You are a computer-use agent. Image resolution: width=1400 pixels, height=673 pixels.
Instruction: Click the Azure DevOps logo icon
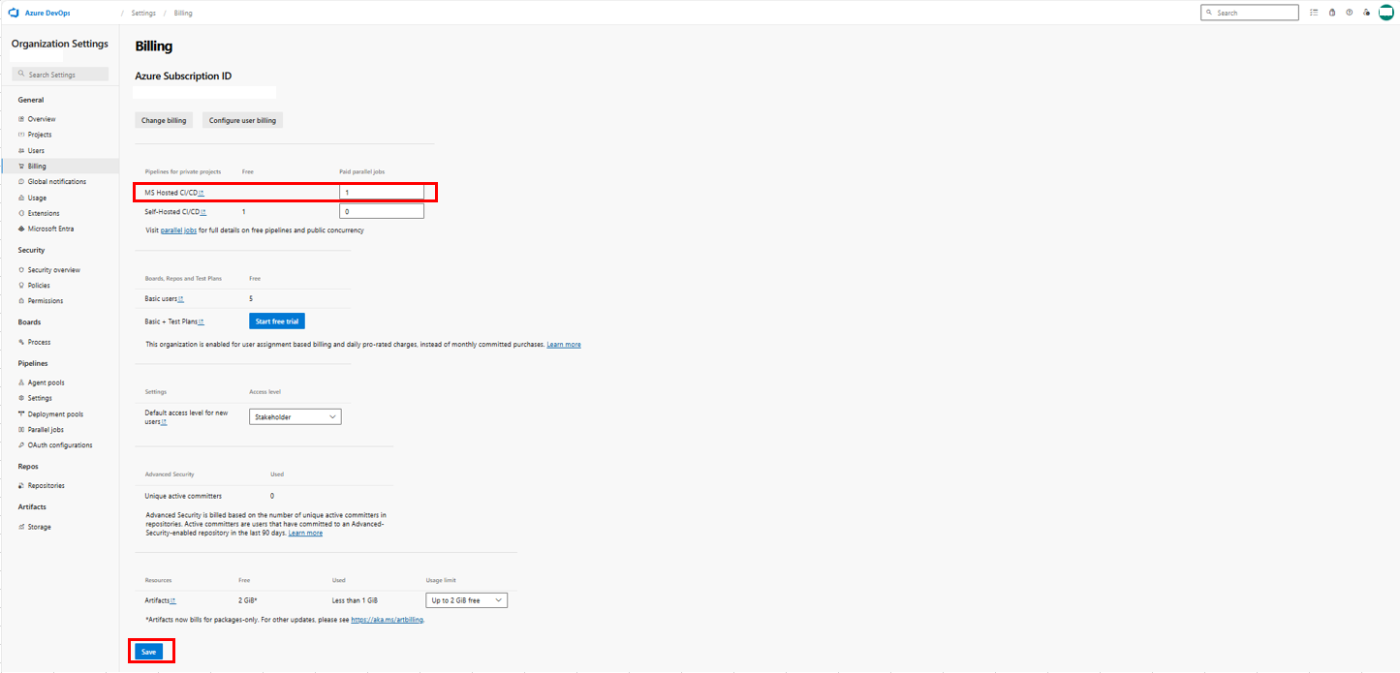(x=14, y=13)
